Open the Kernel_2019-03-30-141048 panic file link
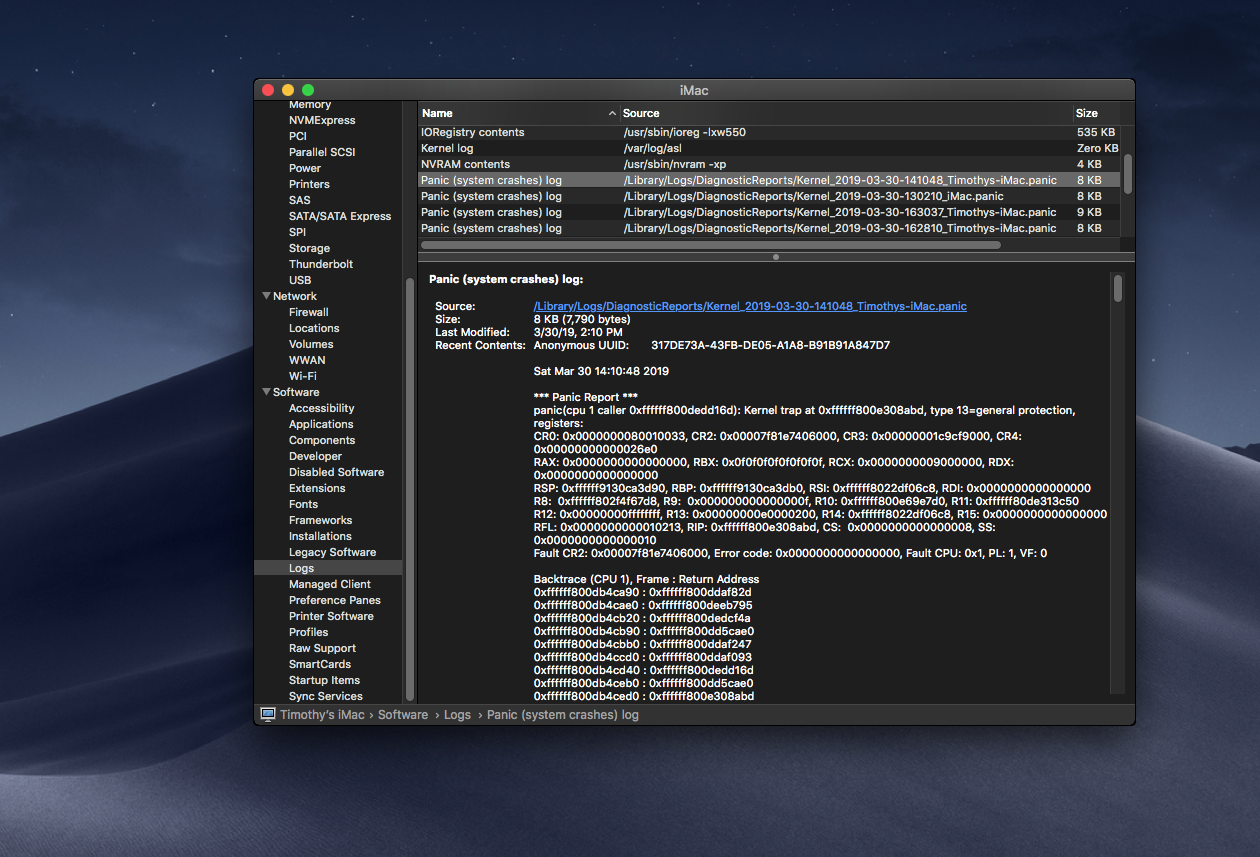The width and height of the screenshot is (1260, 857). [750, 306]
